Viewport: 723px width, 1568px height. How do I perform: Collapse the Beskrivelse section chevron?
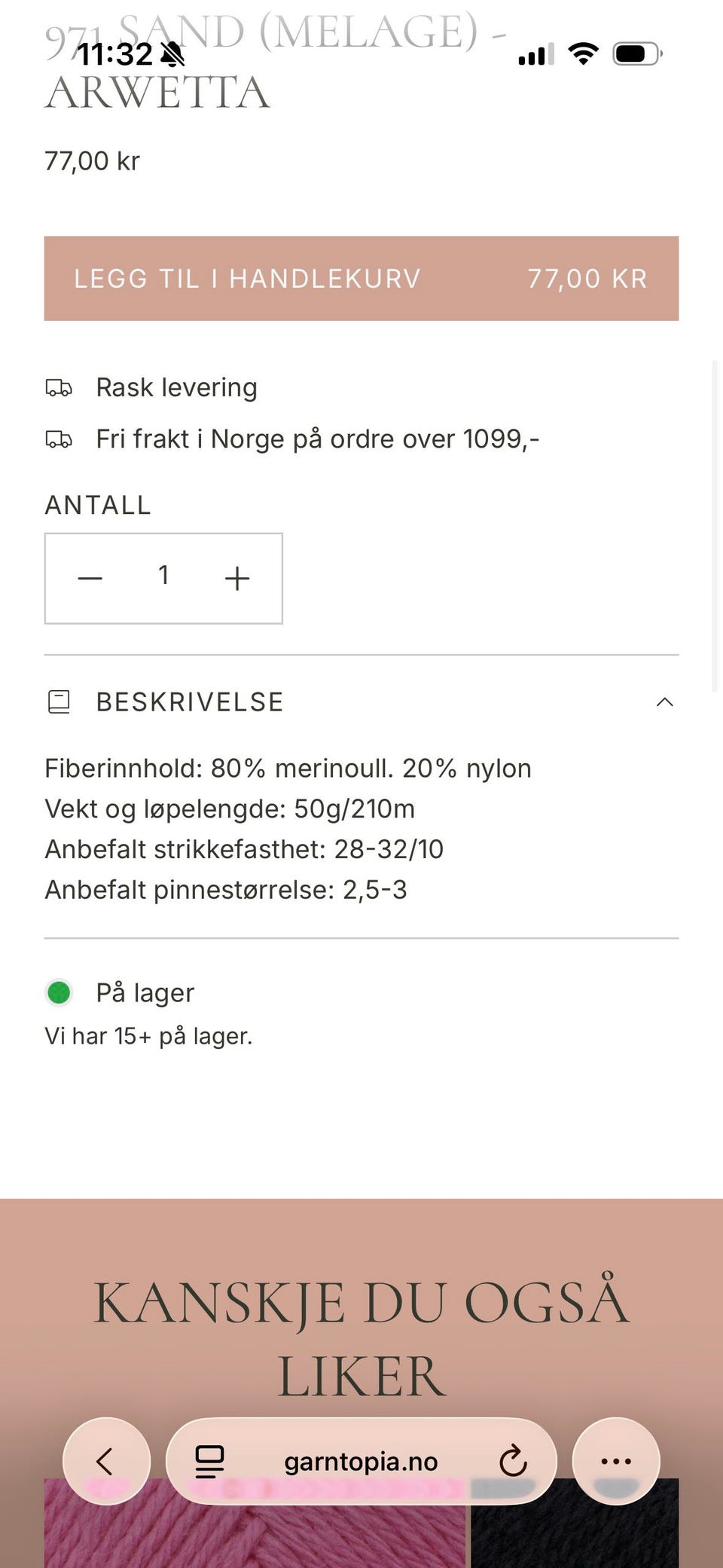(x=664, y=701)
